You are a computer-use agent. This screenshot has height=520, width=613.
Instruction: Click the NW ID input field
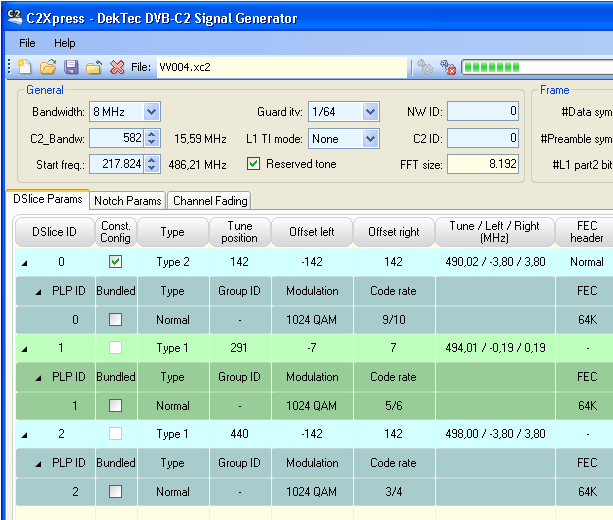pos(483,112)
